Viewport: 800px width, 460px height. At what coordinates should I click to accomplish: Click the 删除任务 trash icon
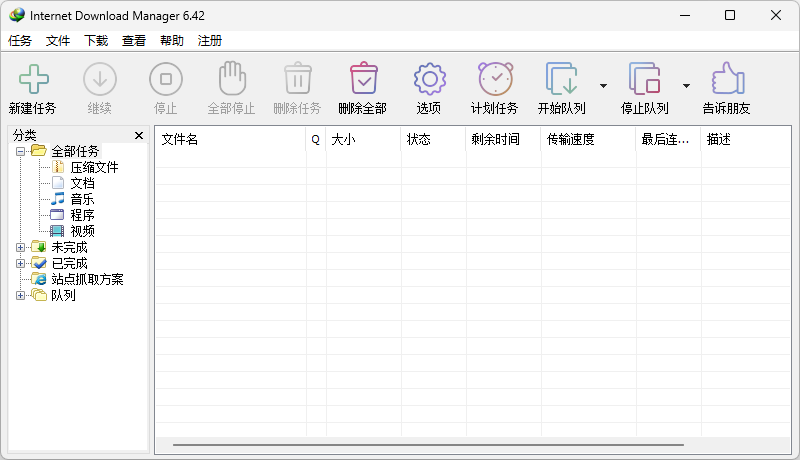pos(298,79)
